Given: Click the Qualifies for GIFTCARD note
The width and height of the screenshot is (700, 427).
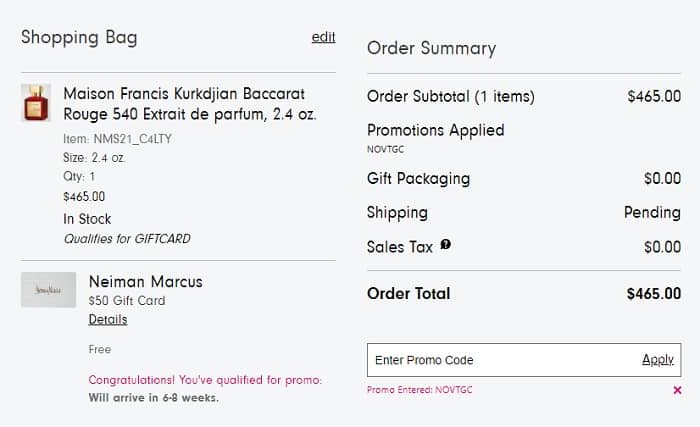Looking at the screenshot, I should click(x=127, y=239).
